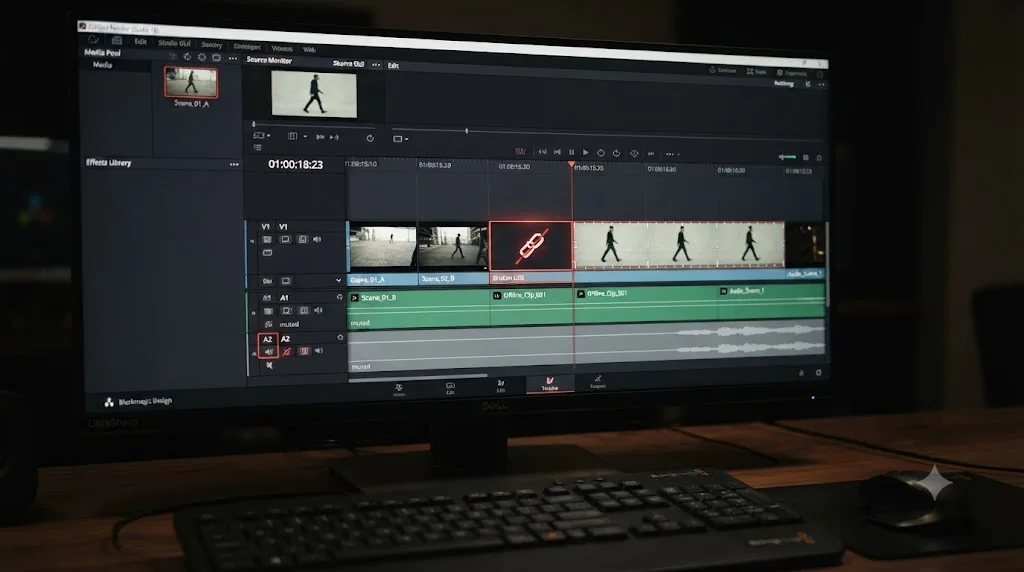1024x572 pixels.
Task: Click the home icon in the menu bar
Action: click(117, 40)
